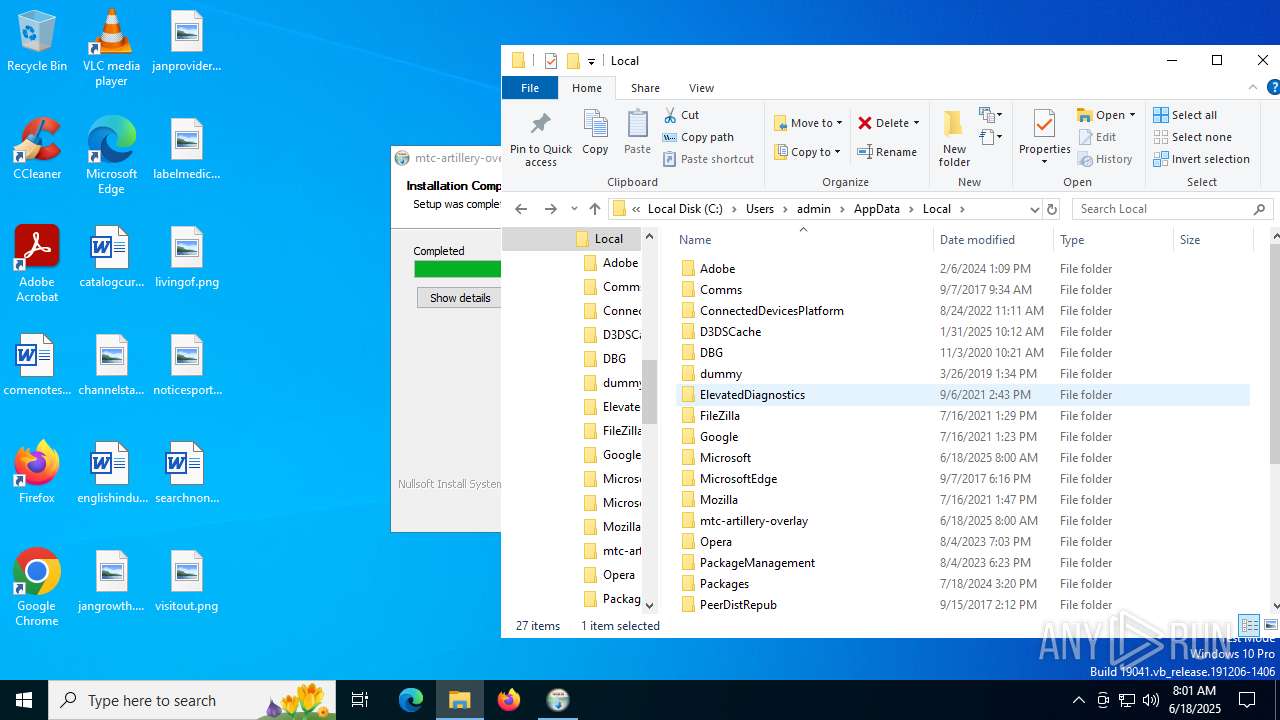Click AppData in address breadcrumb
Viewport: 1280px width, 720px height.
click(876, 209)
